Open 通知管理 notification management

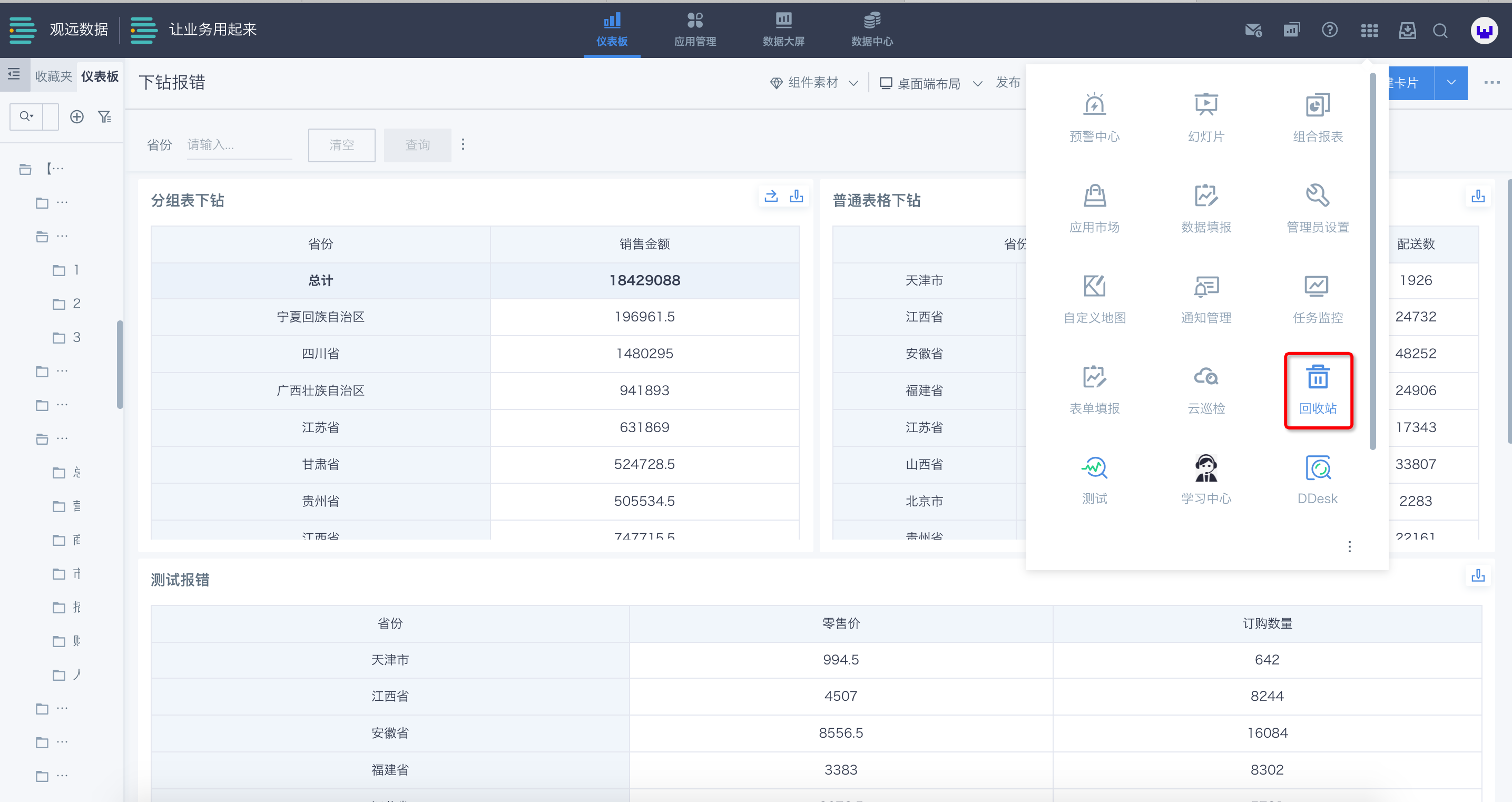(1205, 299)
